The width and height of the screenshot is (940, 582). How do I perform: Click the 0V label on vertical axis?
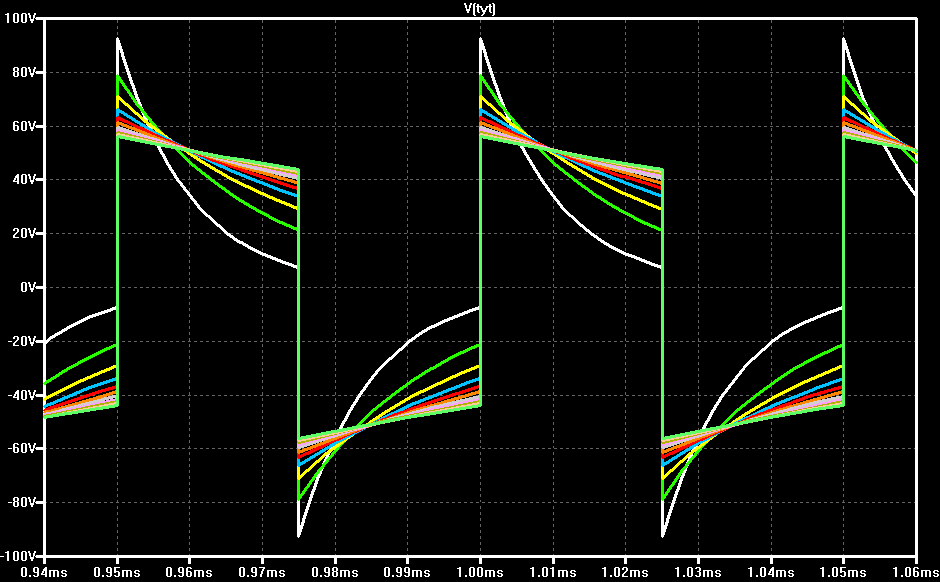pyautogui.click(x=28, y=288)
